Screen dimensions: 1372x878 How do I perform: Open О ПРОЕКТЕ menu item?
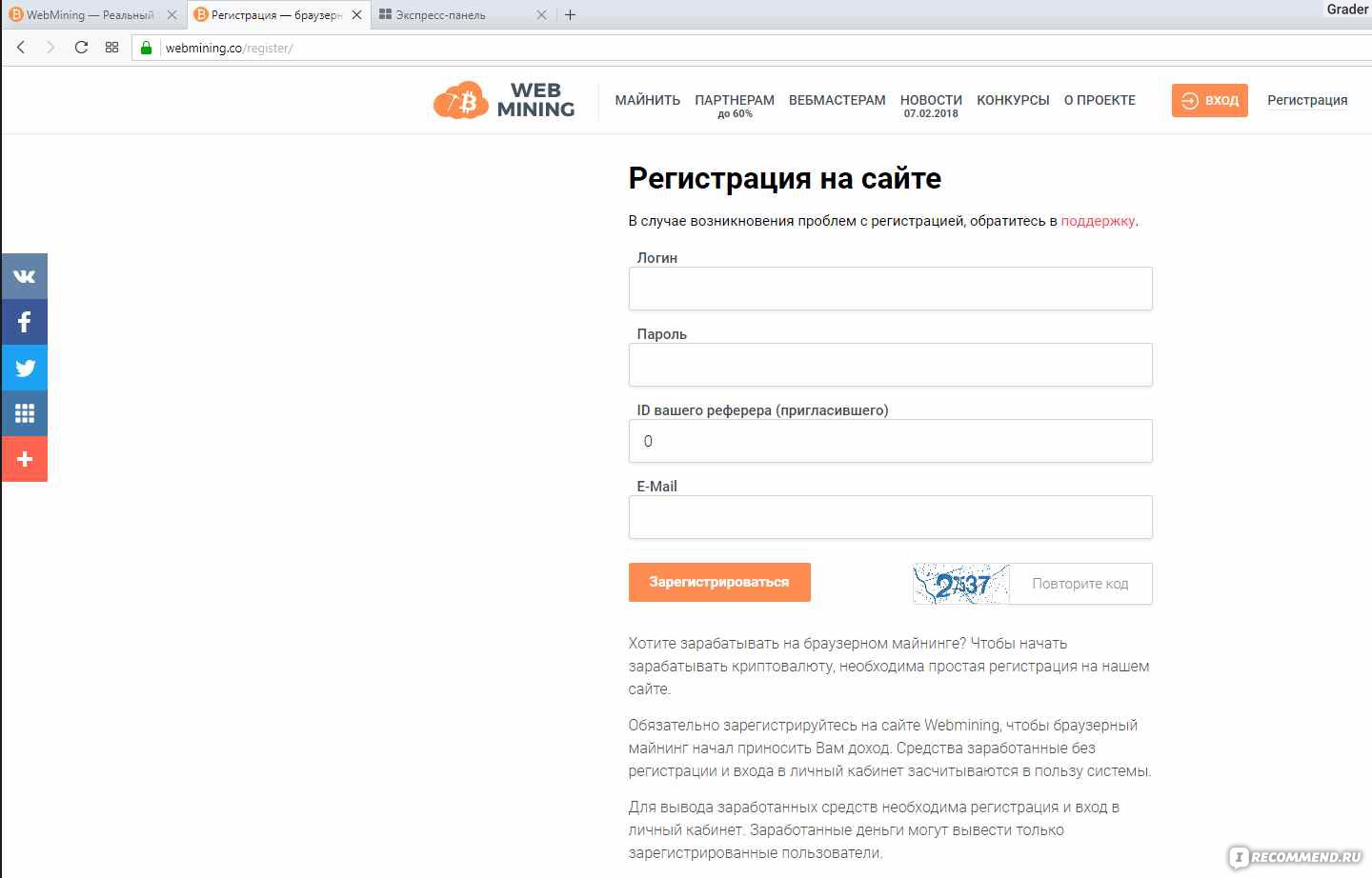coord(1100,100)
